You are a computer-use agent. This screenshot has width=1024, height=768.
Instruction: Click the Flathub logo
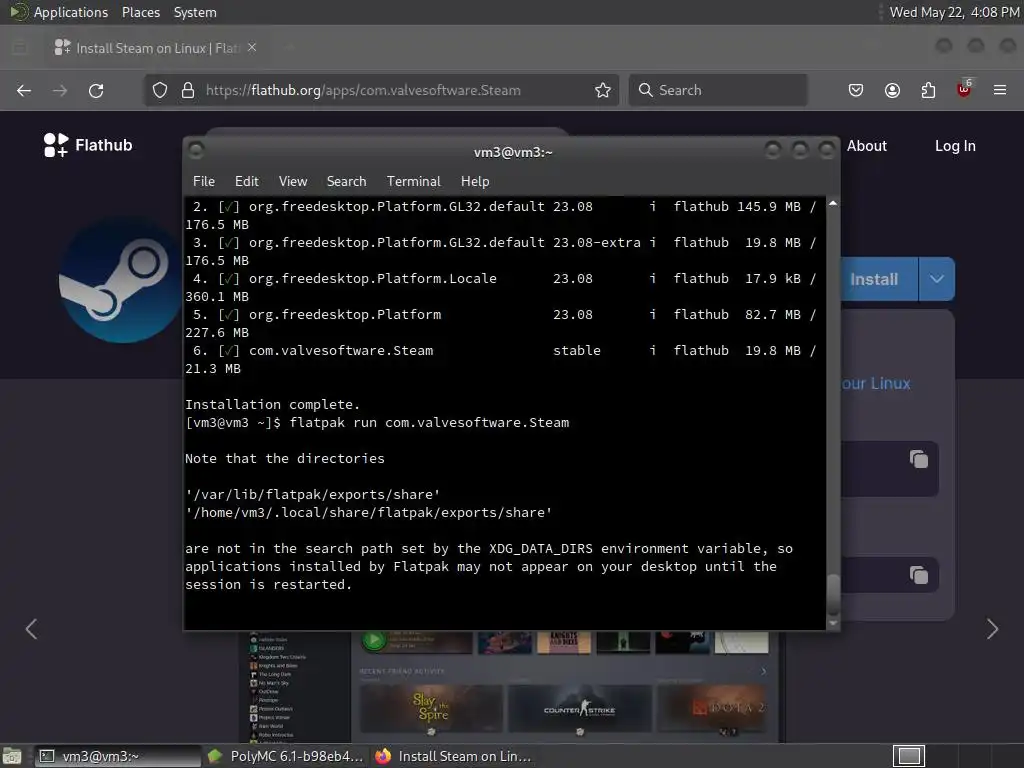tap(88, 145)
